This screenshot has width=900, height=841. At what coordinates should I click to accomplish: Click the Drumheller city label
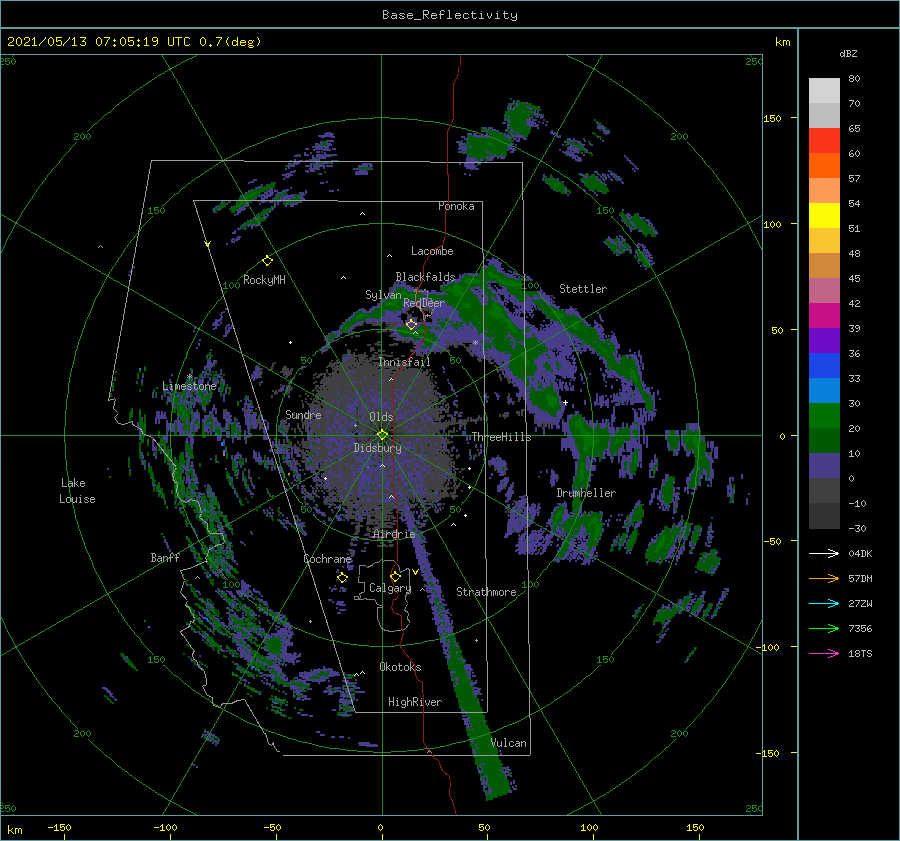pyautogui.click(x=586, y=493)
